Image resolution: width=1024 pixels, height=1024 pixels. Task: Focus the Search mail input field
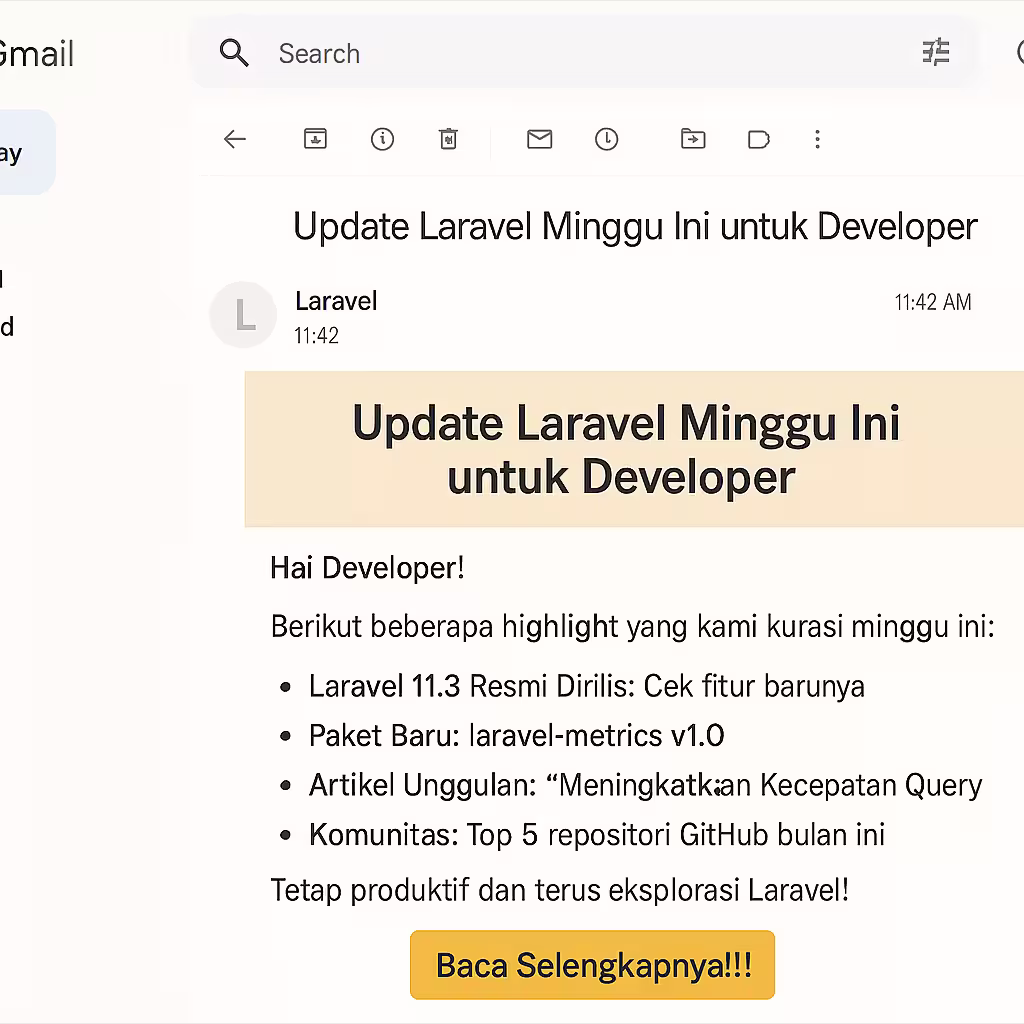[580, 54]
